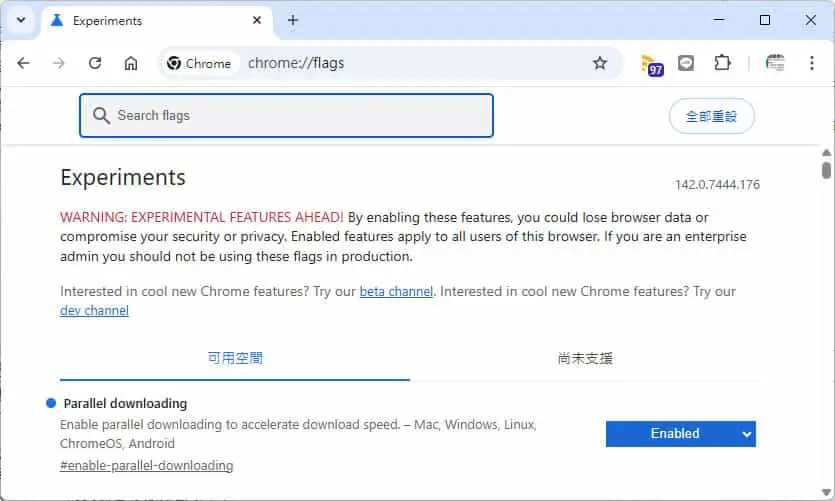Go back with the browser back arrow
This screenshot has width=835, height=501.
(23, 63)
